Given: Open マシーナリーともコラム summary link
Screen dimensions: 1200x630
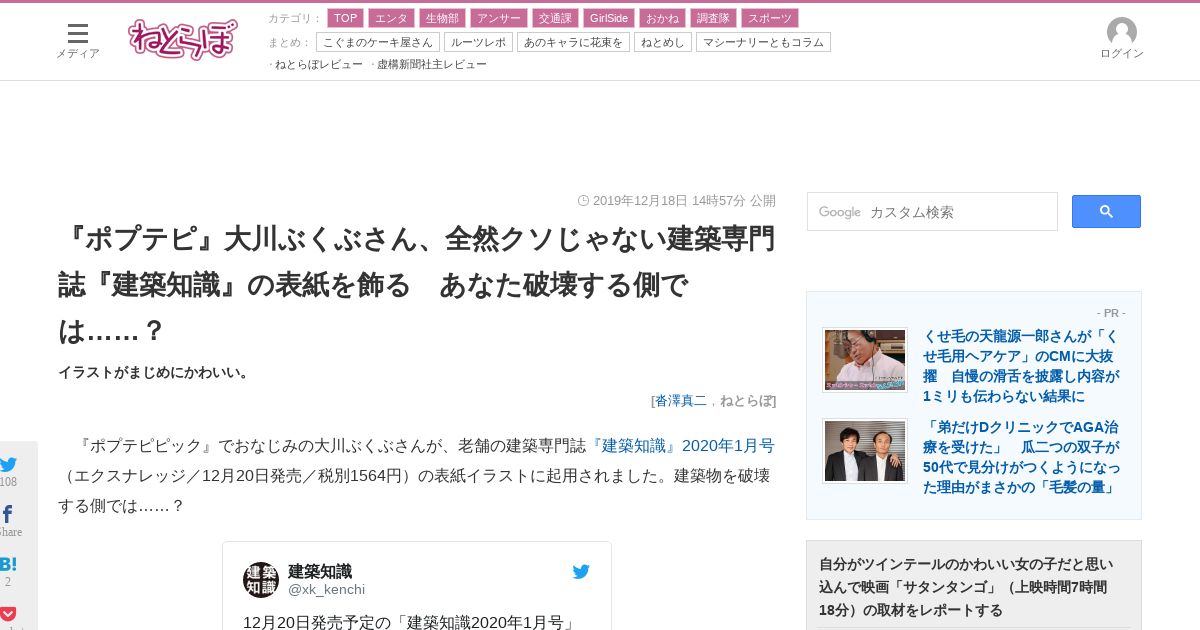Looking at the screenshot, I should point(763,42).
